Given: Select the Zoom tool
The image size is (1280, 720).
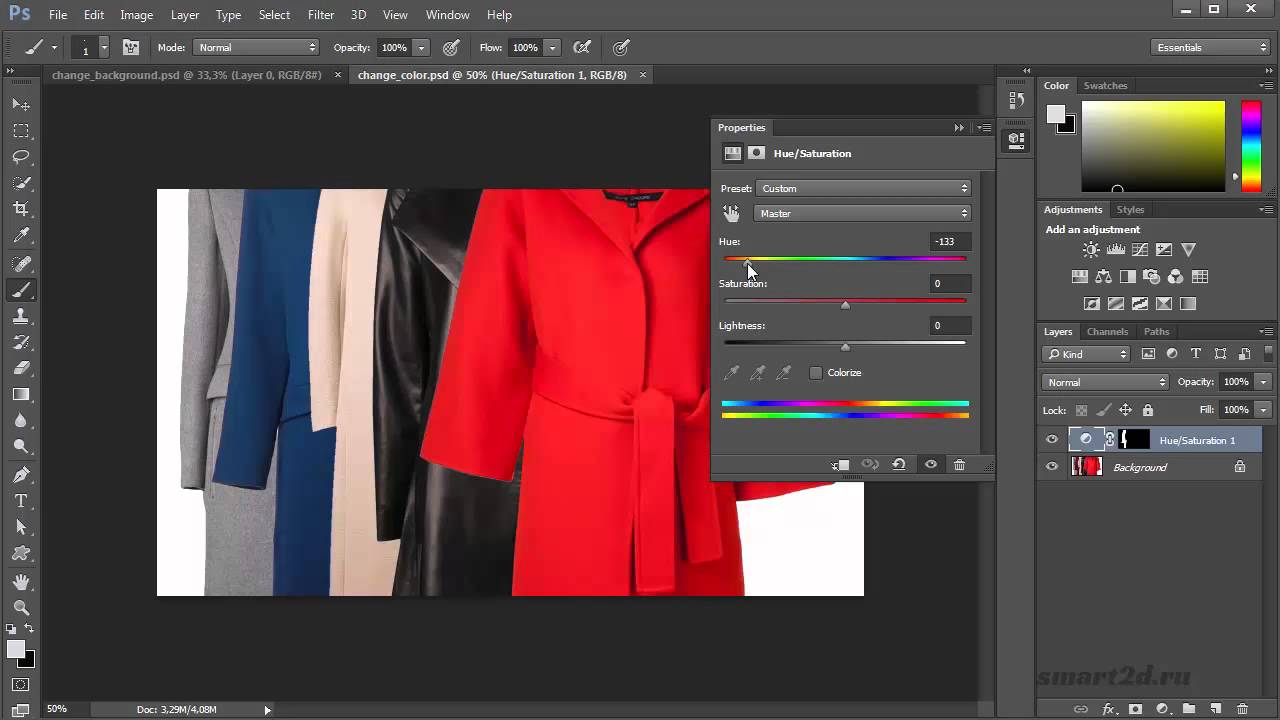Looking at the screenshot, I should coord(21,608).
